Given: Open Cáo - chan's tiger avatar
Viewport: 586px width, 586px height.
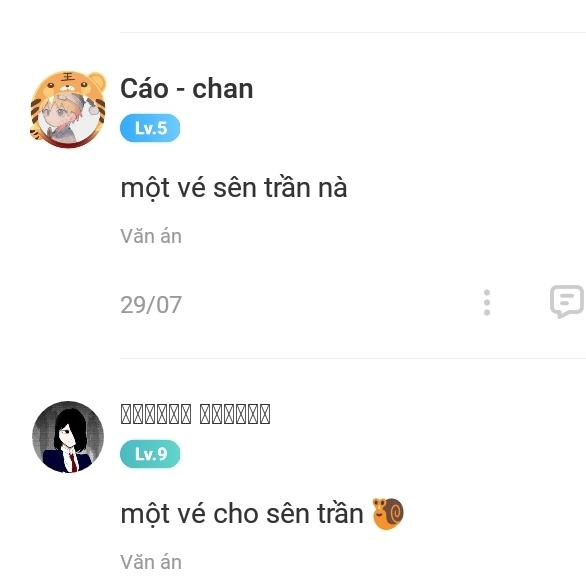Looking at the screenshot, I should coord(68,109).
